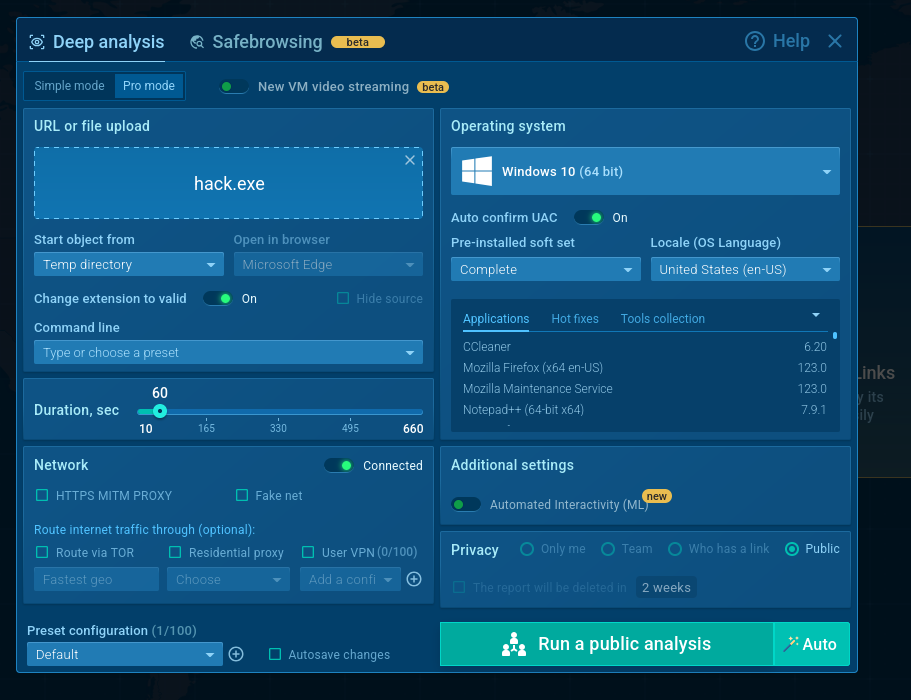Open the Residential proxy Choose dropdown
The height and width of the screenshot is (700, 911).
click(x=228, y=579)
